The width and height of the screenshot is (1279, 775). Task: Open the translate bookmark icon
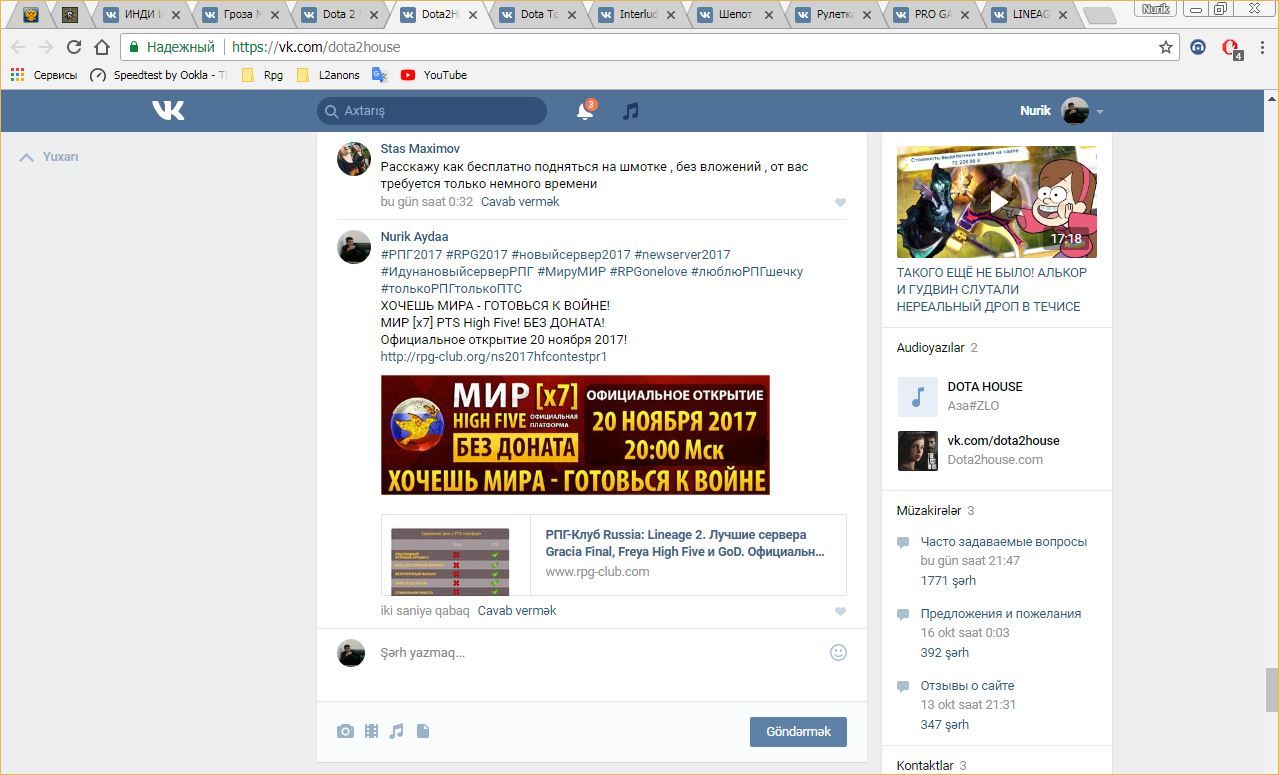379,75
